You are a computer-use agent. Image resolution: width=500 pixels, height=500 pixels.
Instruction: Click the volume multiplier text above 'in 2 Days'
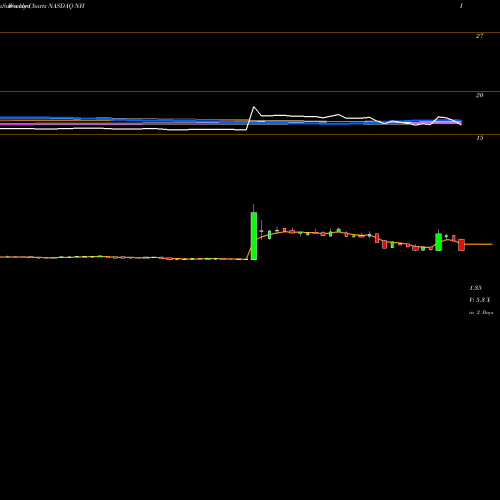(x=480, y=300)
